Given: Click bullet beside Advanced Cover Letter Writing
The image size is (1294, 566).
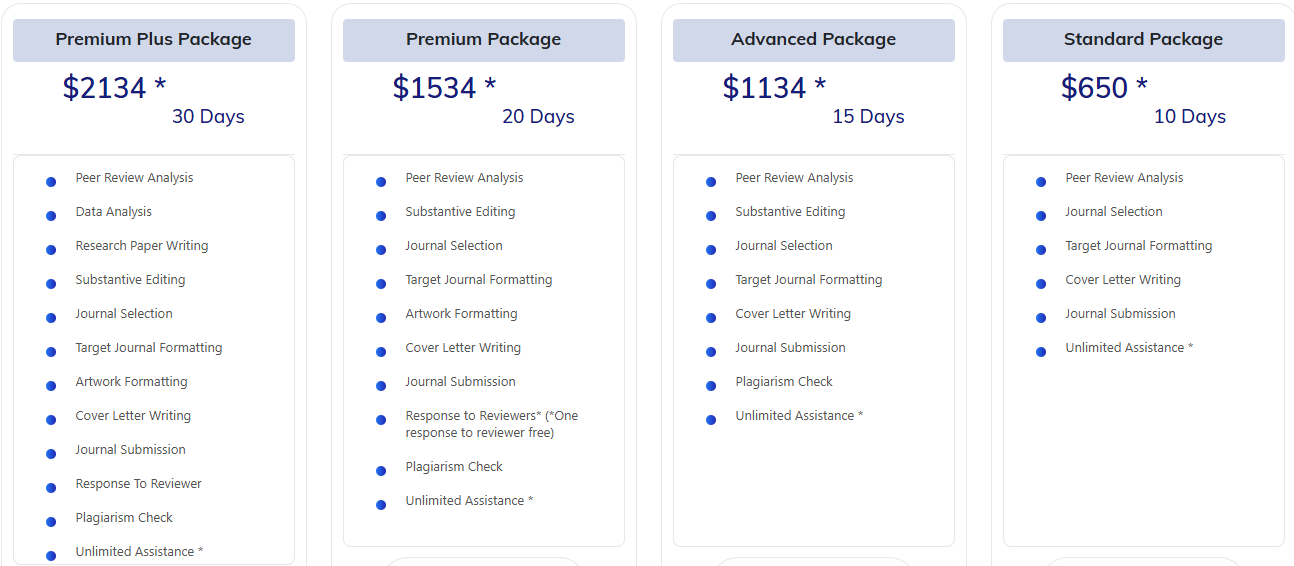Looking at the screenshot, I should (x=711, y=318).
